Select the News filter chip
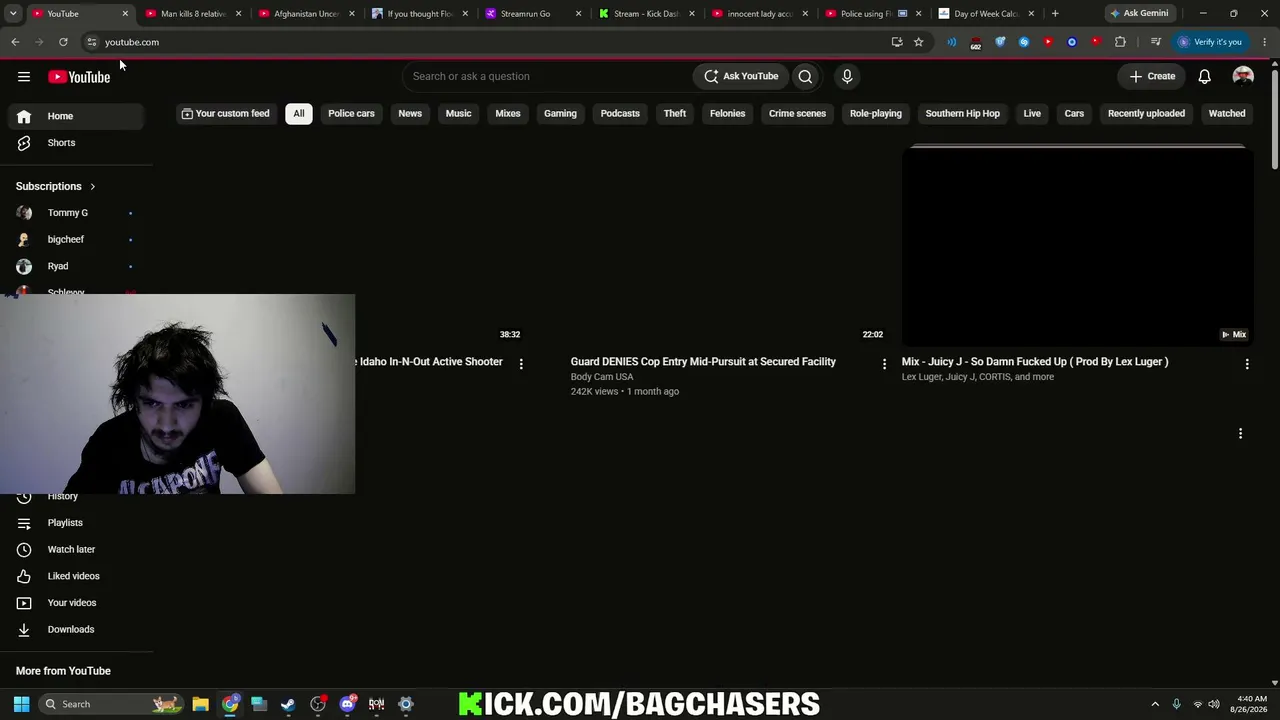This screenshot has width=1280, height=720. (410, 114)
